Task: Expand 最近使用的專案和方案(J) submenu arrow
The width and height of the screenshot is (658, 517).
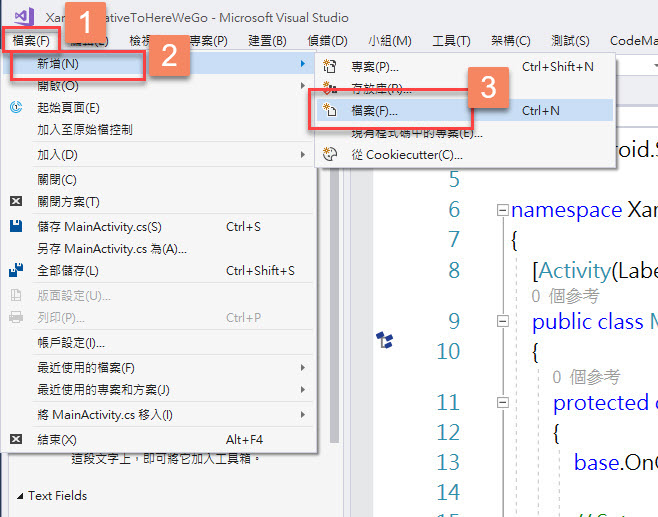Action: pos(303,390)
